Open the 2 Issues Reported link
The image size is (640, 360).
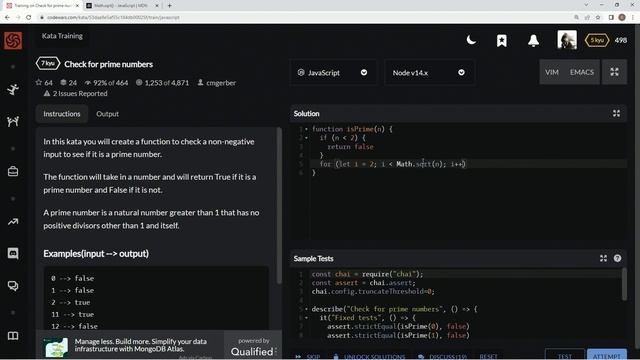[76, 93]
